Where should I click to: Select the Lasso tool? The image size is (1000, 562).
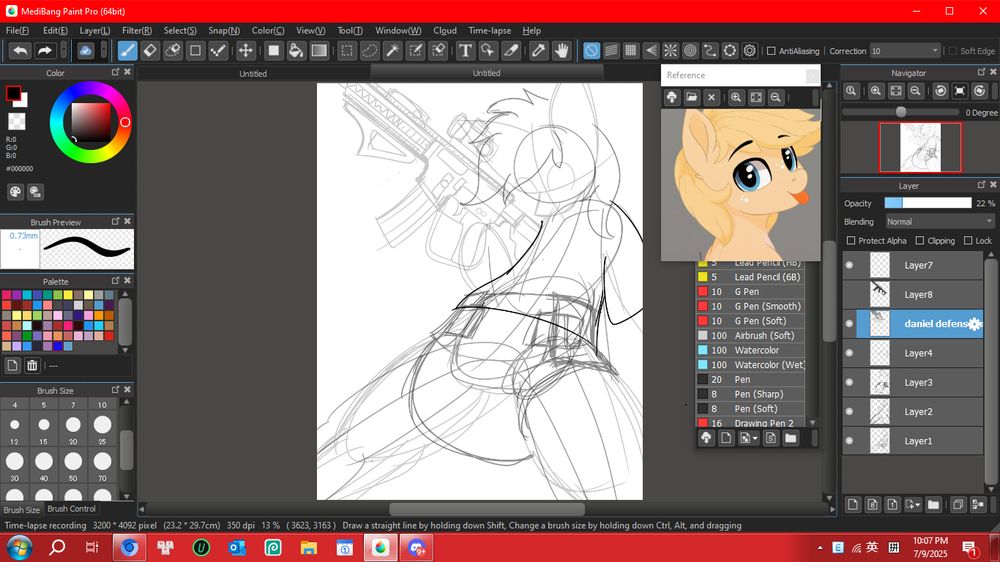click(x=370, y=51)
